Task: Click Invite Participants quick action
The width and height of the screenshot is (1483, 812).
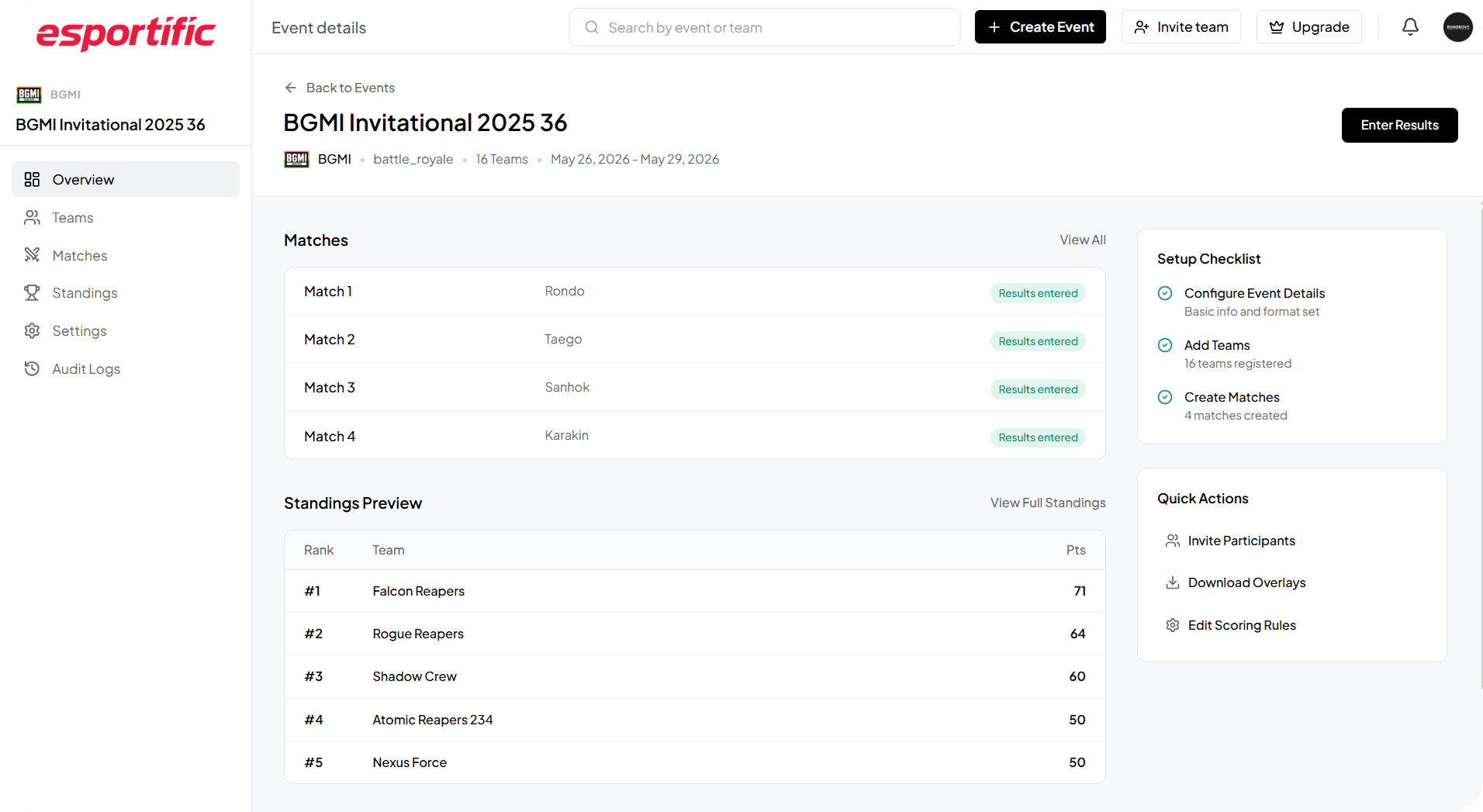Action: (x=1230, y=541)
